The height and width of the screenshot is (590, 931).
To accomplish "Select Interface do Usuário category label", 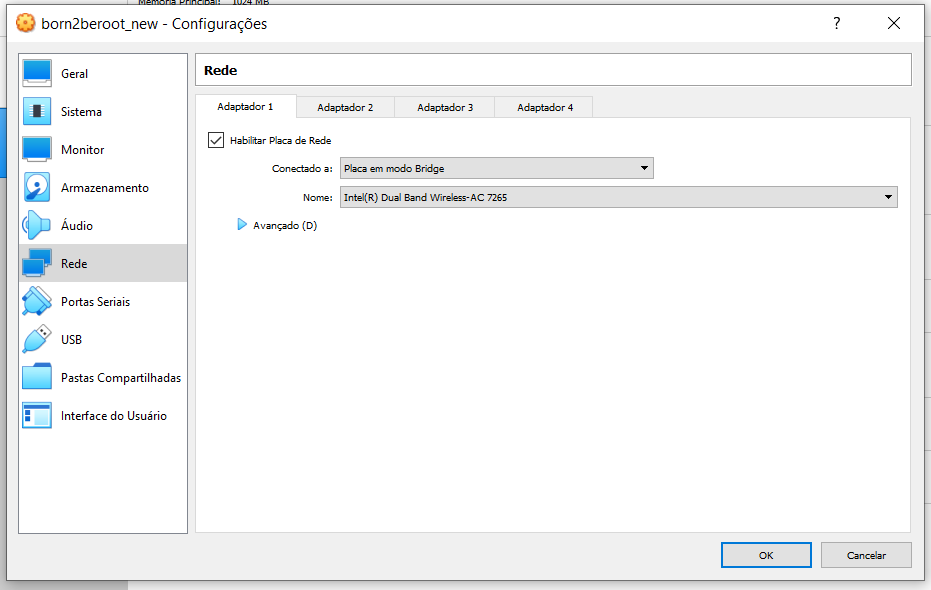I will coord(113,415).
